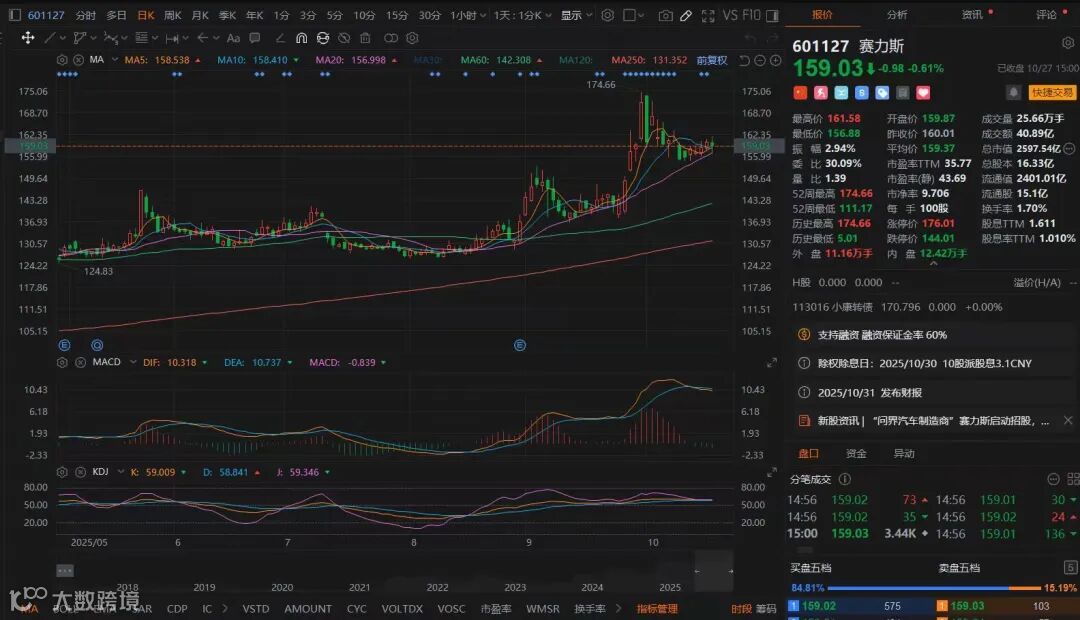Zoom out the chart with minus icon
1080x620 pixels.
760,61
